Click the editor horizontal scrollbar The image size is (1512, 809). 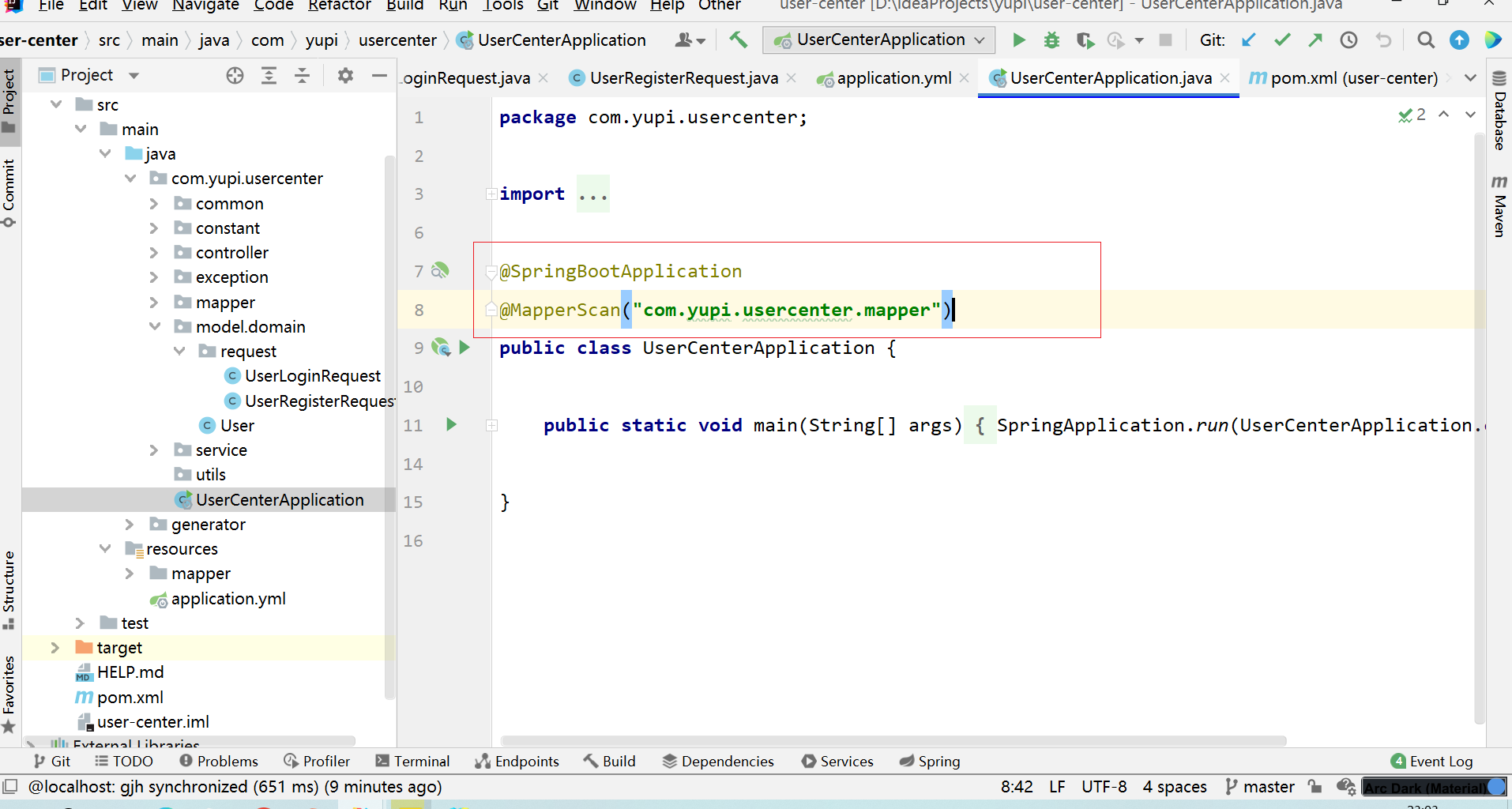tap(893, 741)
